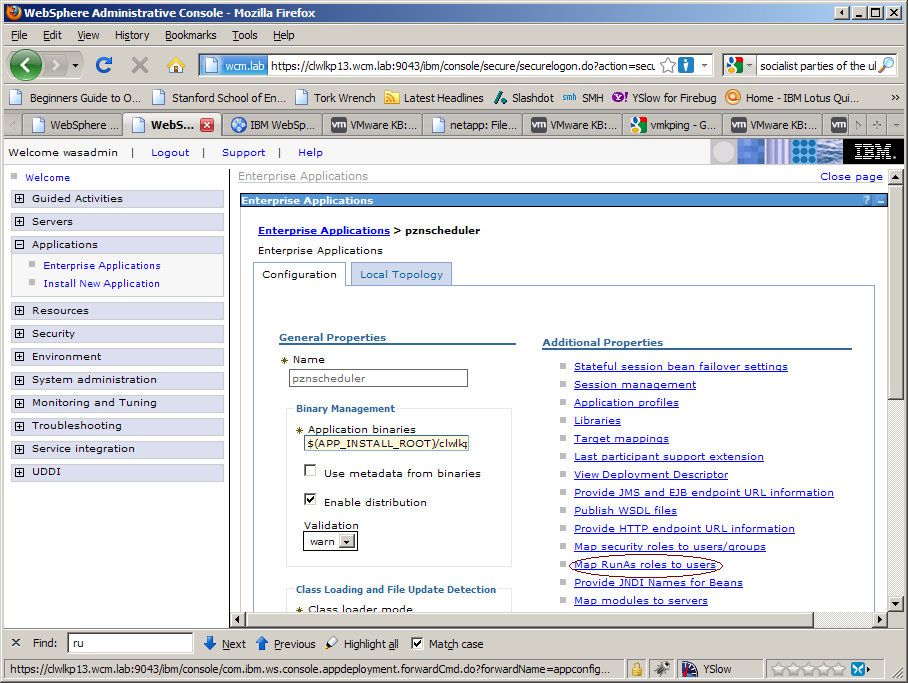Open the Target mappings link
The height and width of the screenshot is (683, 908).
[x=621, y=439]
